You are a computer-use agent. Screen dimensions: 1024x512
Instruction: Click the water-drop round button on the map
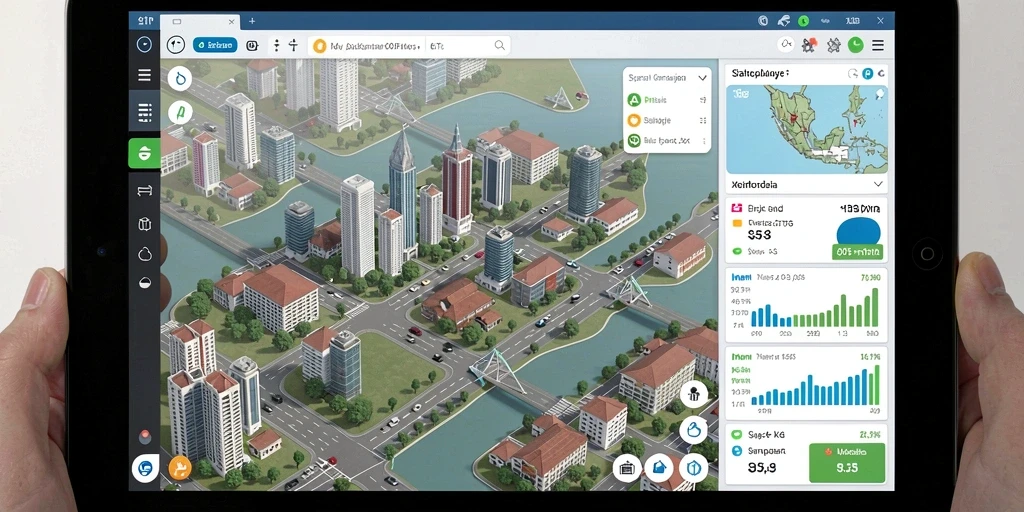(x=180, y=78)
